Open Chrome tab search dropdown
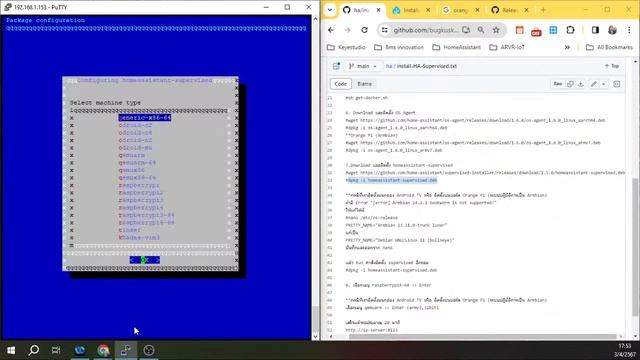The width and height of the screenshot is (640, 360). point(330,10)
